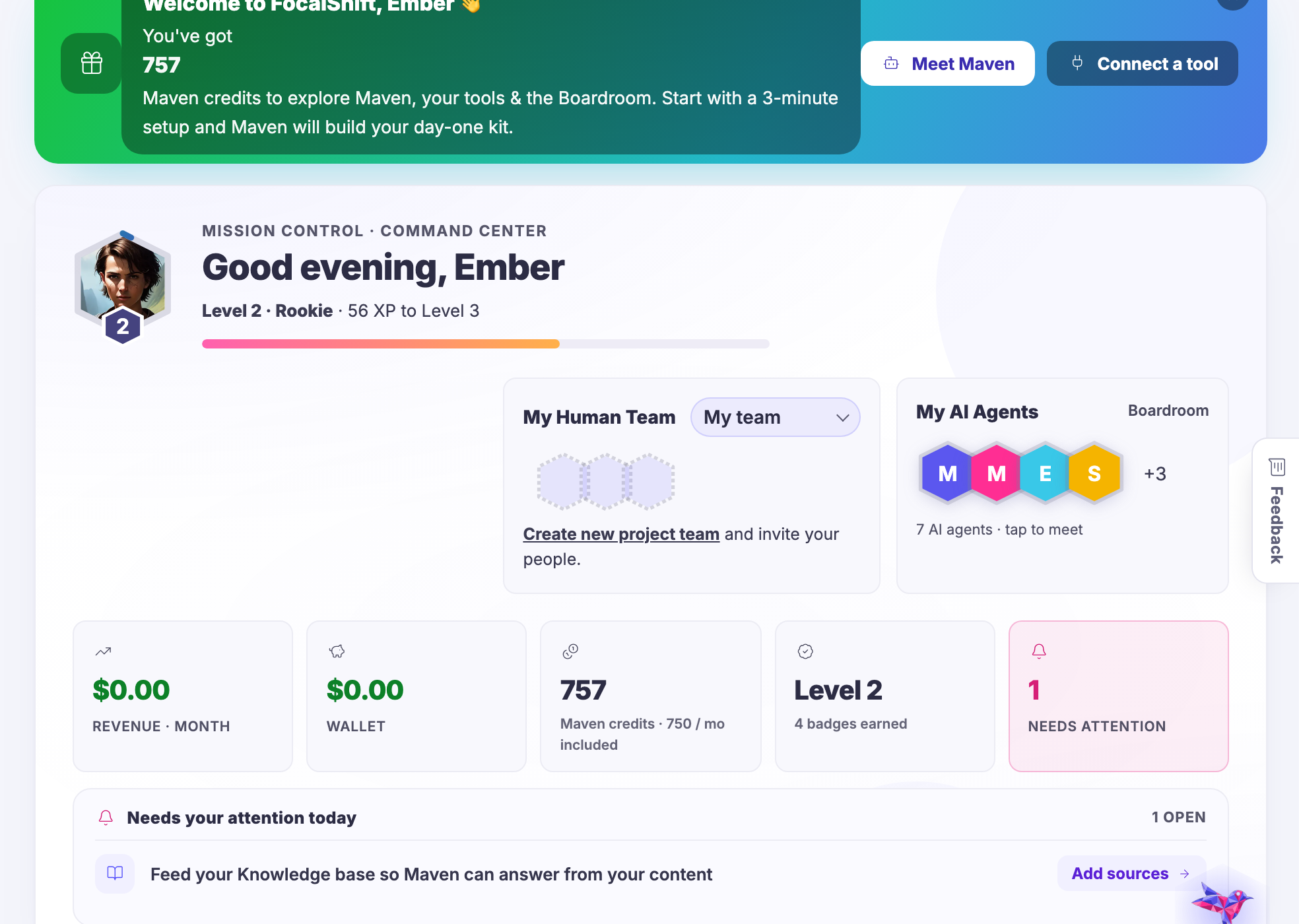Click the Knowledge base book icon
This screenshot has height=924, width=1299.
[x=115, y=874]
